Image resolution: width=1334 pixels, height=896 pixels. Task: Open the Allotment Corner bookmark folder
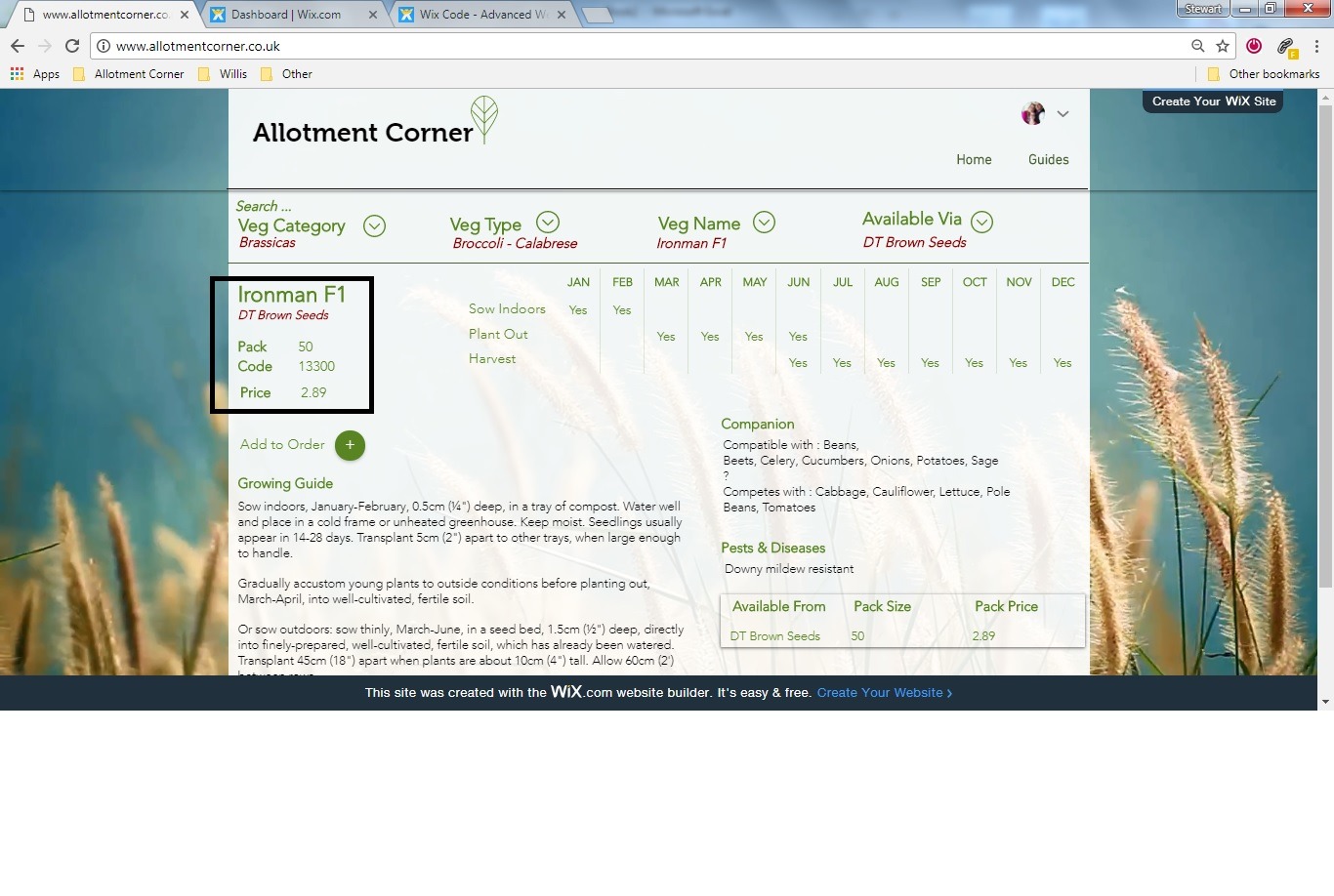[x=129, y=74]
